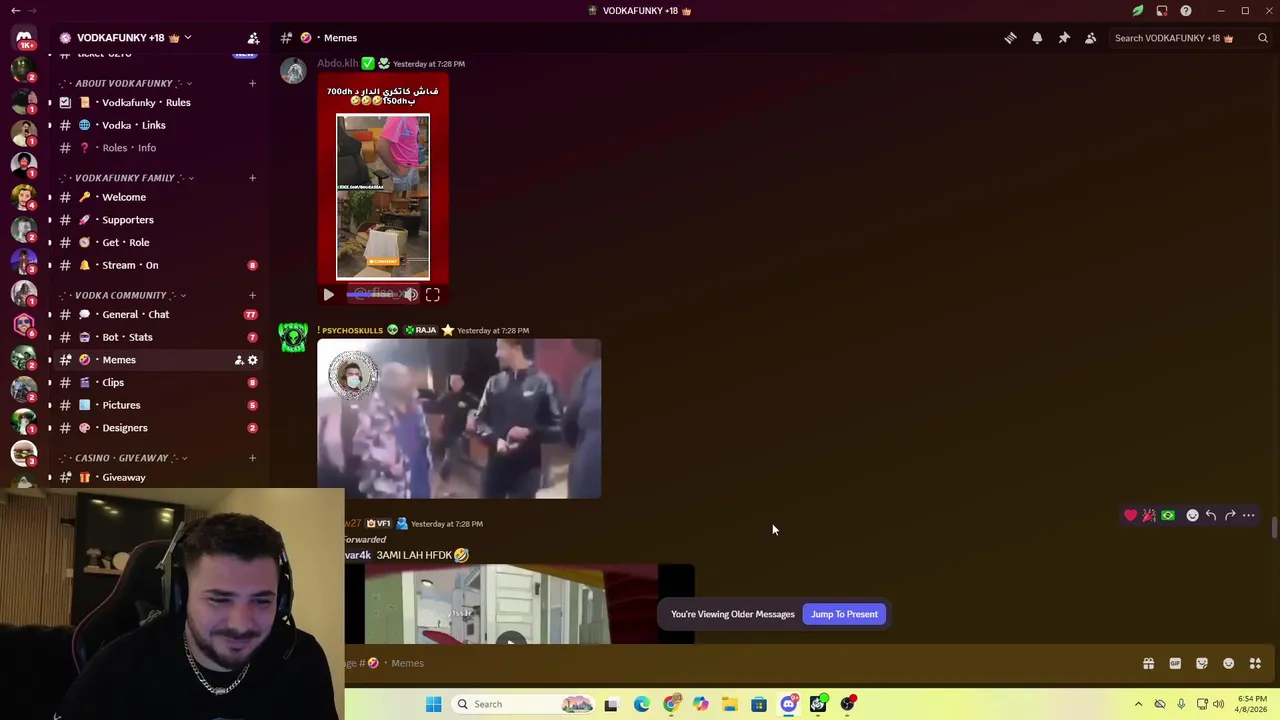Screen dimensions: 1280x720
Task: React with the red heart emoji
Action: pyautogui.click(x=1130, y=515)
